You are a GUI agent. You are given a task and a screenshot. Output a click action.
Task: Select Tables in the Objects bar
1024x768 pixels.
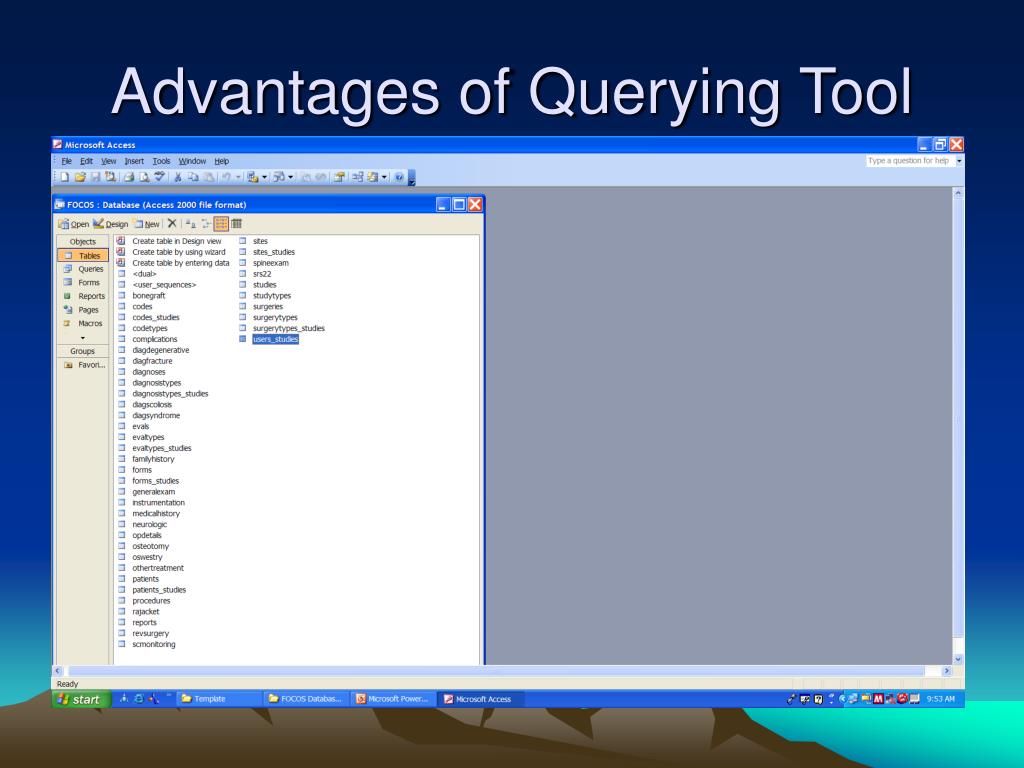tap(83, 255)
